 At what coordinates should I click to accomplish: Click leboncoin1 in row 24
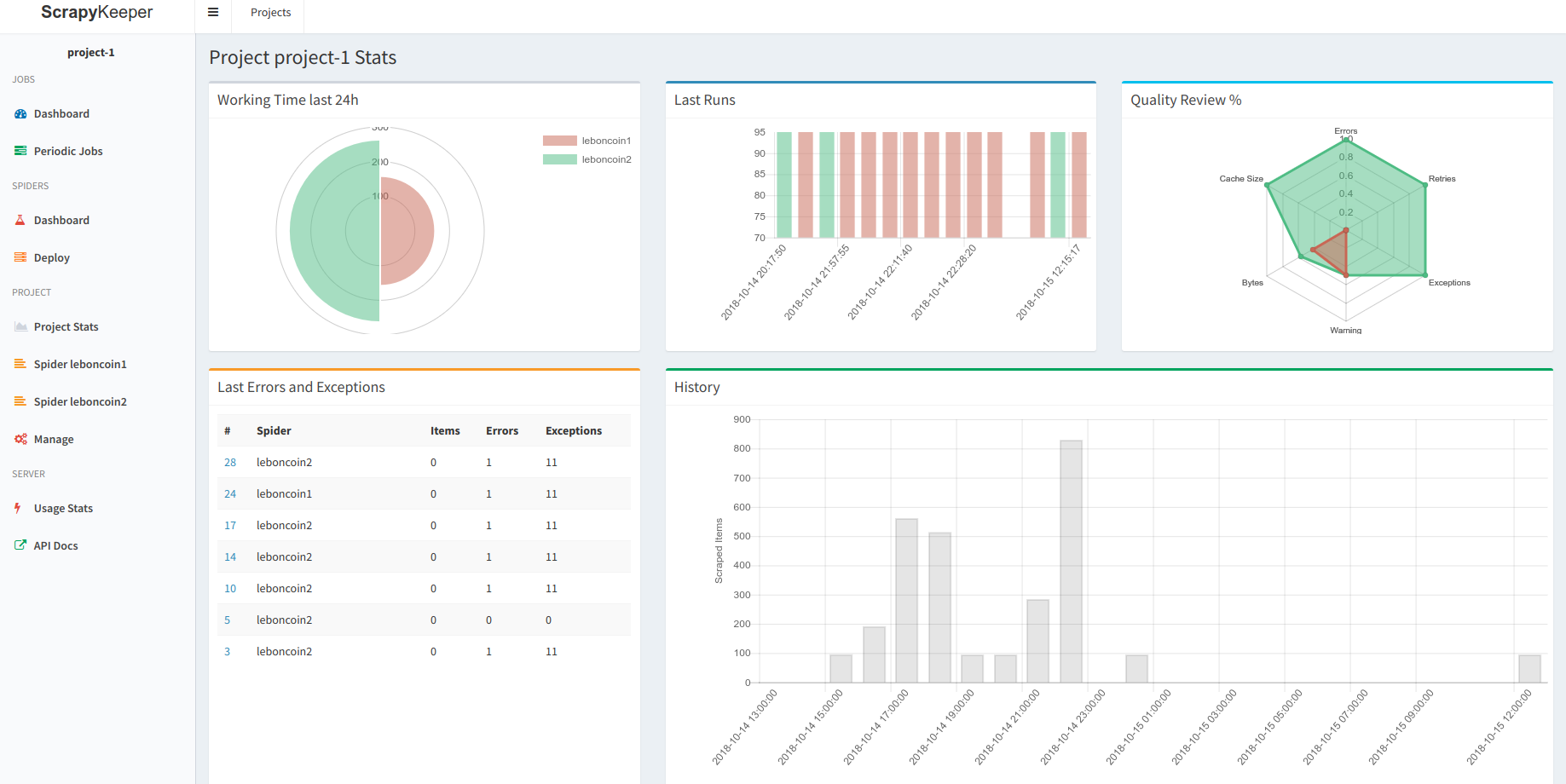(x=284, y=493)
